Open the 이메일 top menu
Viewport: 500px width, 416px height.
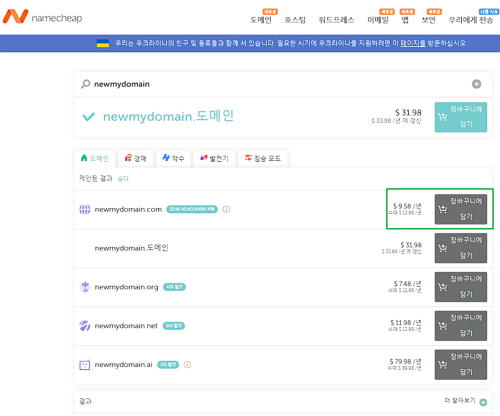point(378,20)
